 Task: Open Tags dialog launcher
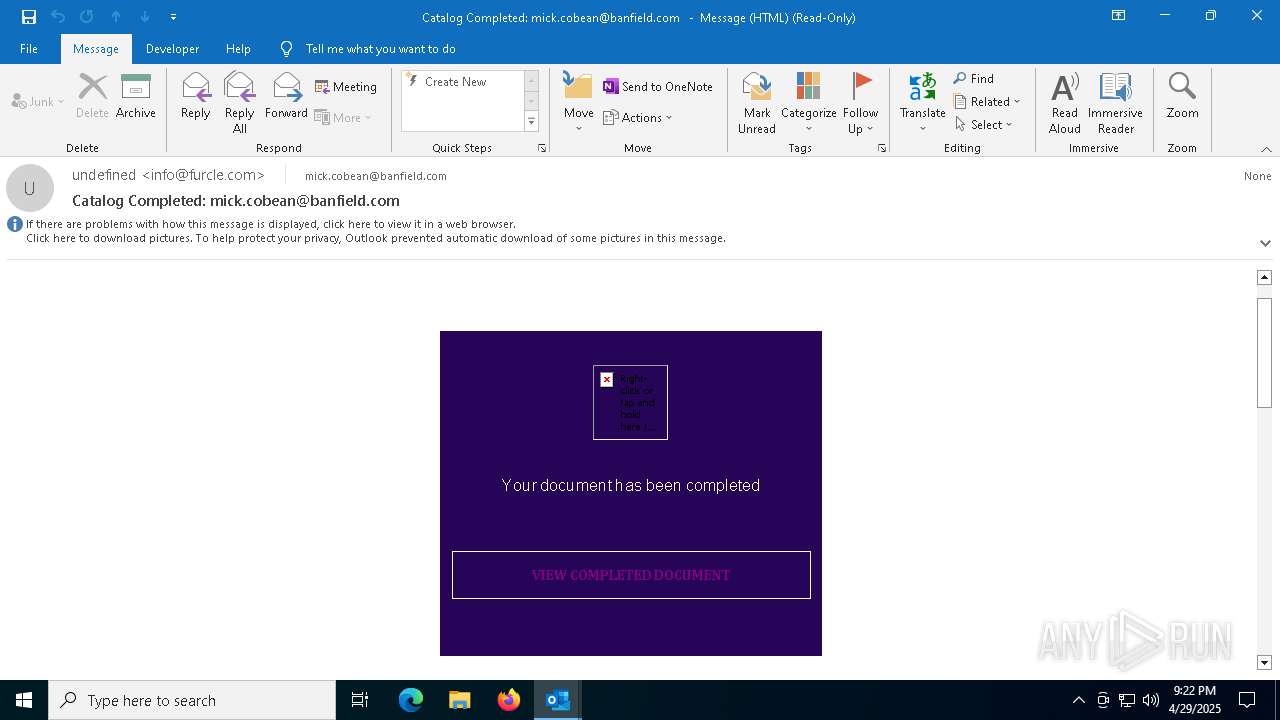[x=882, y=148]
